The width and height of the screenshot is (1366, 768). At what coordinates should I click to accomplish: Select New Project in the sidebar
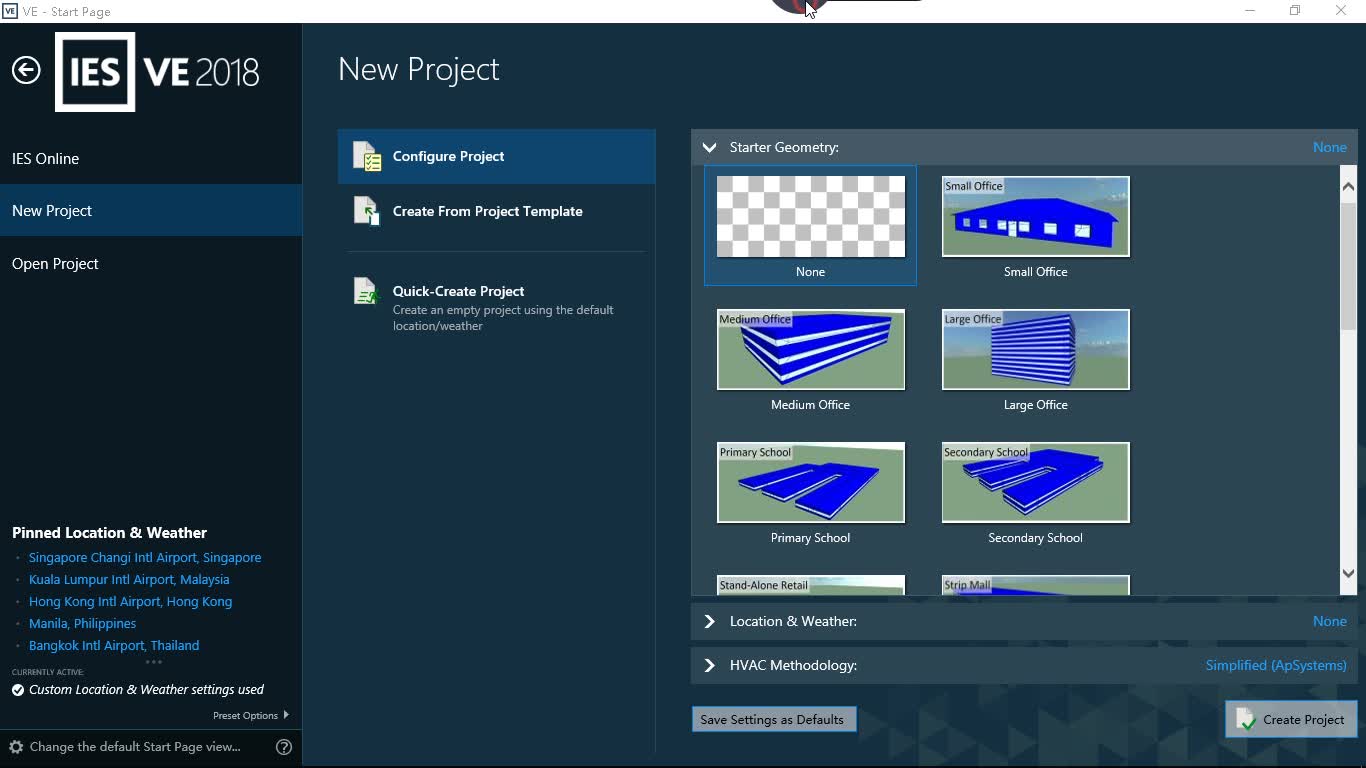click(x=151, y=211)
